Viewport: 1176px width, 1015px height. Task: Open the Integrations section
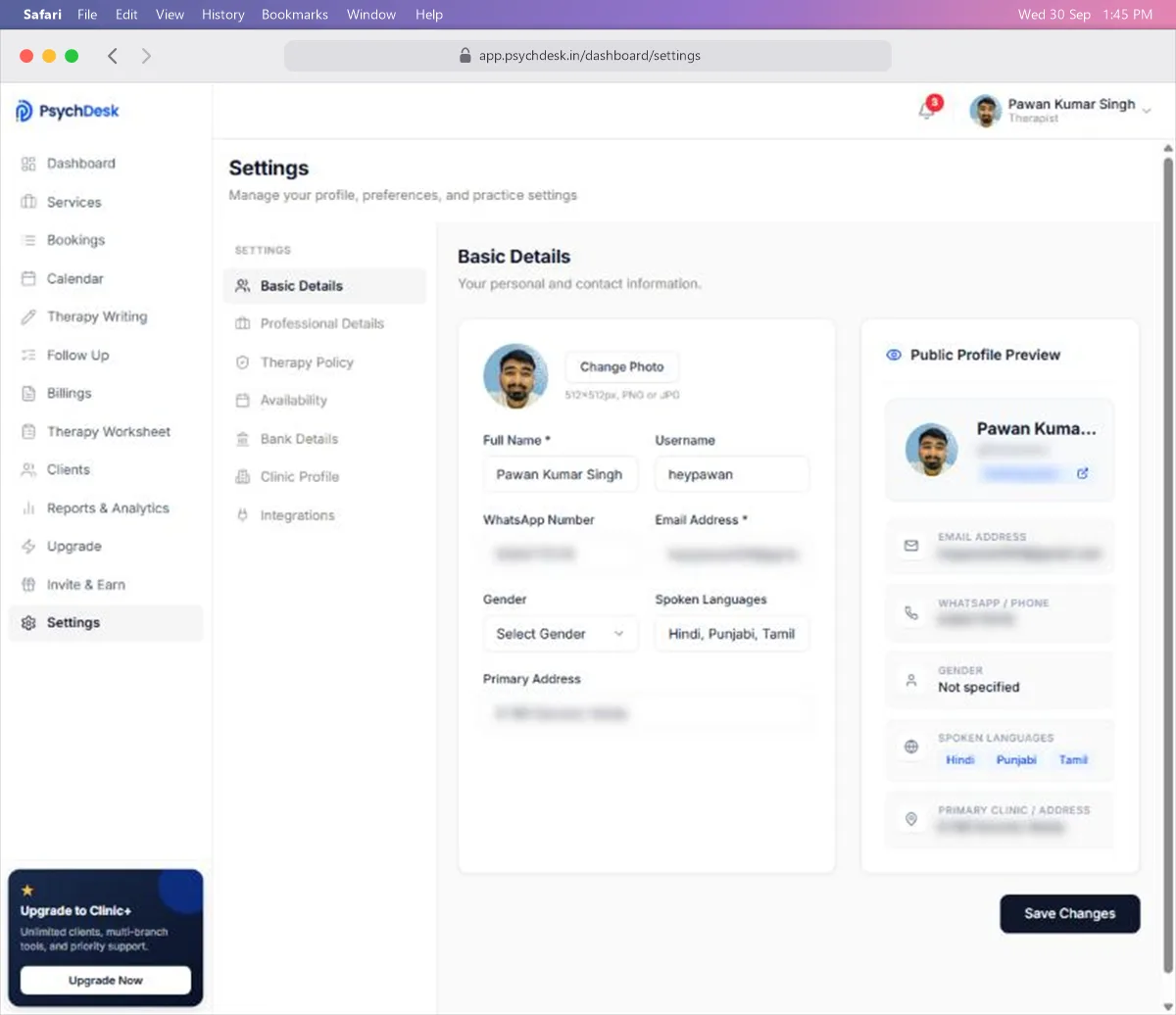click(324, 515)
